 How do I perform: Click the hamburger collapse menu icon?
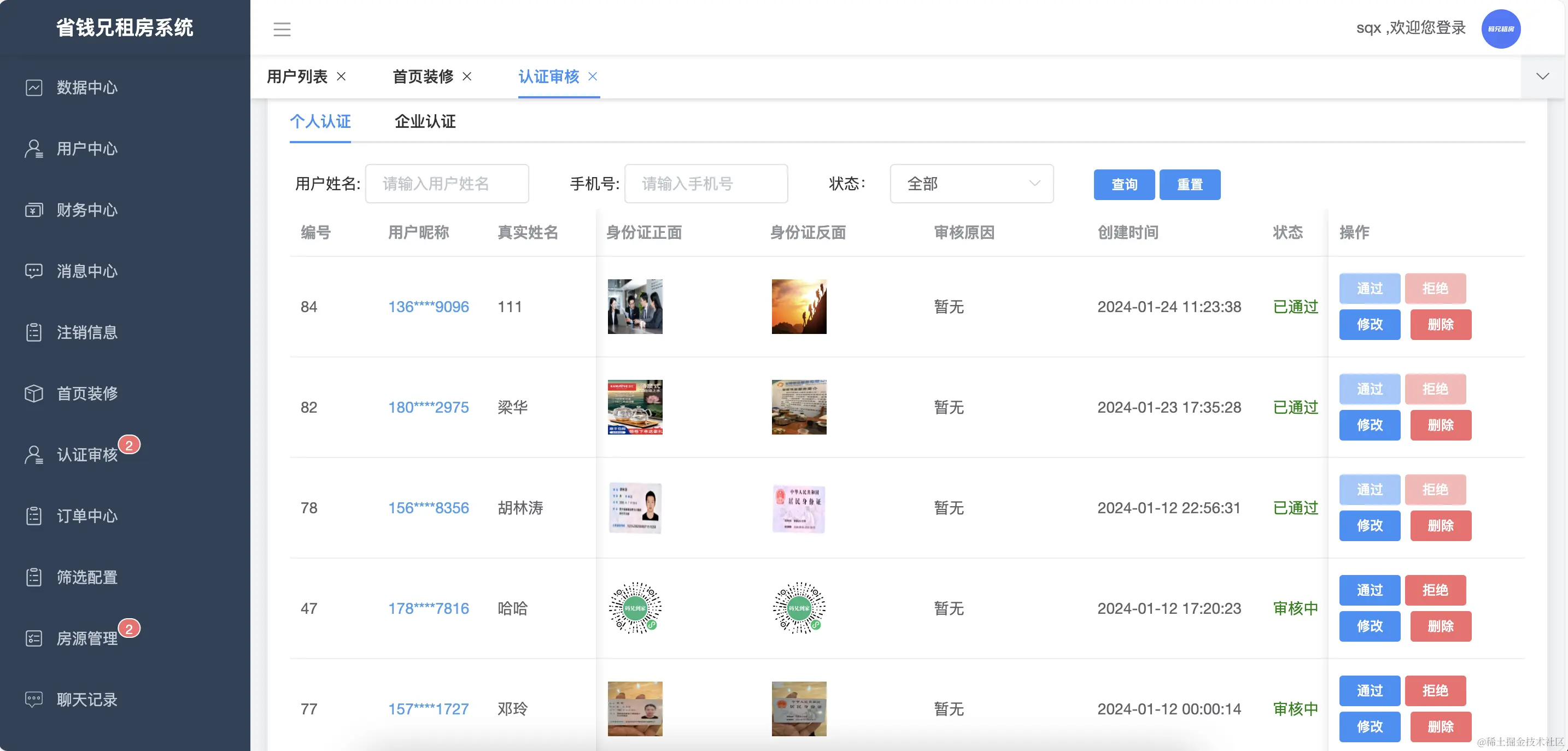[x=282, y=28]
